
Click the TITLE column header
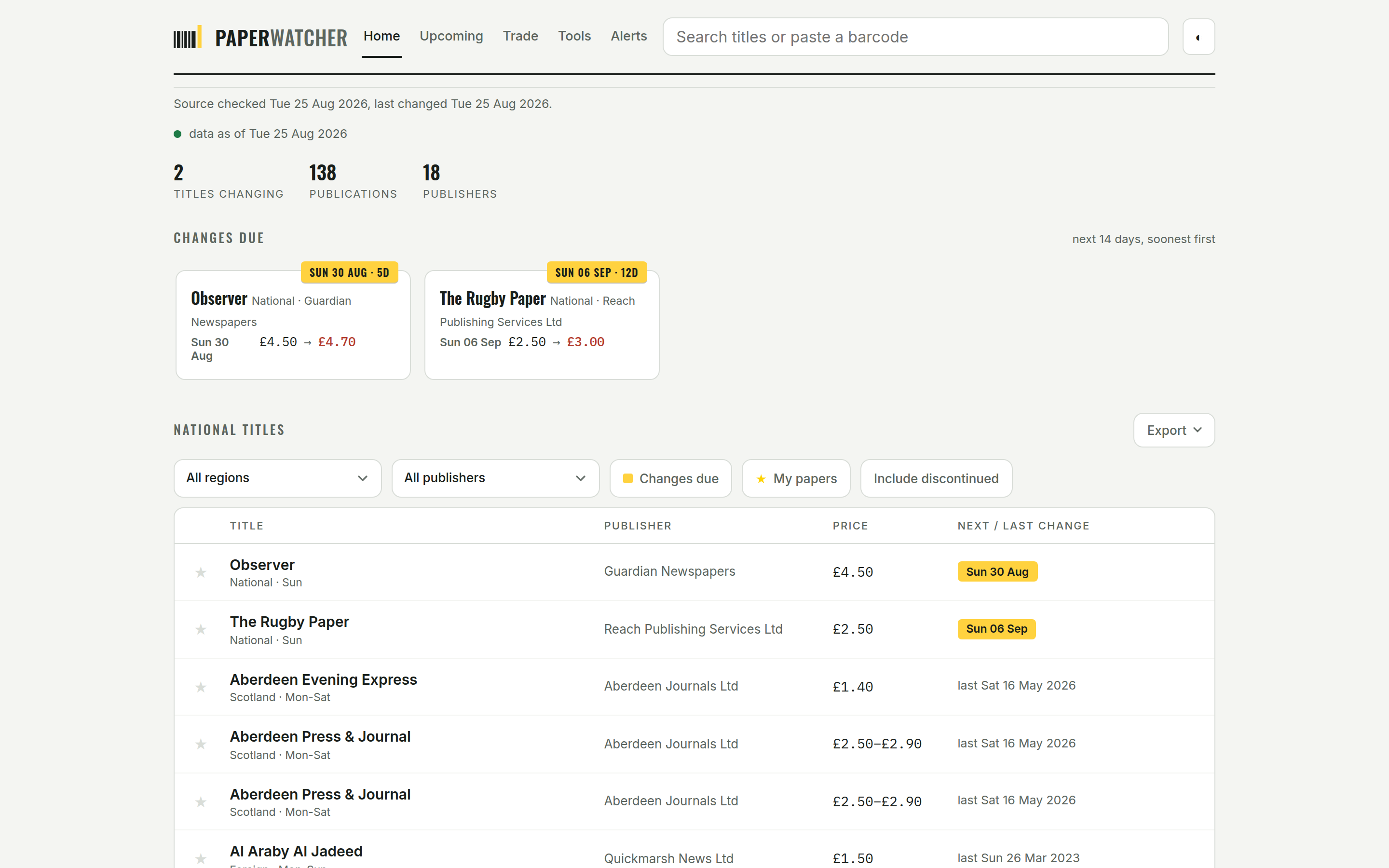pyautogui.click(x=247, y=526)
